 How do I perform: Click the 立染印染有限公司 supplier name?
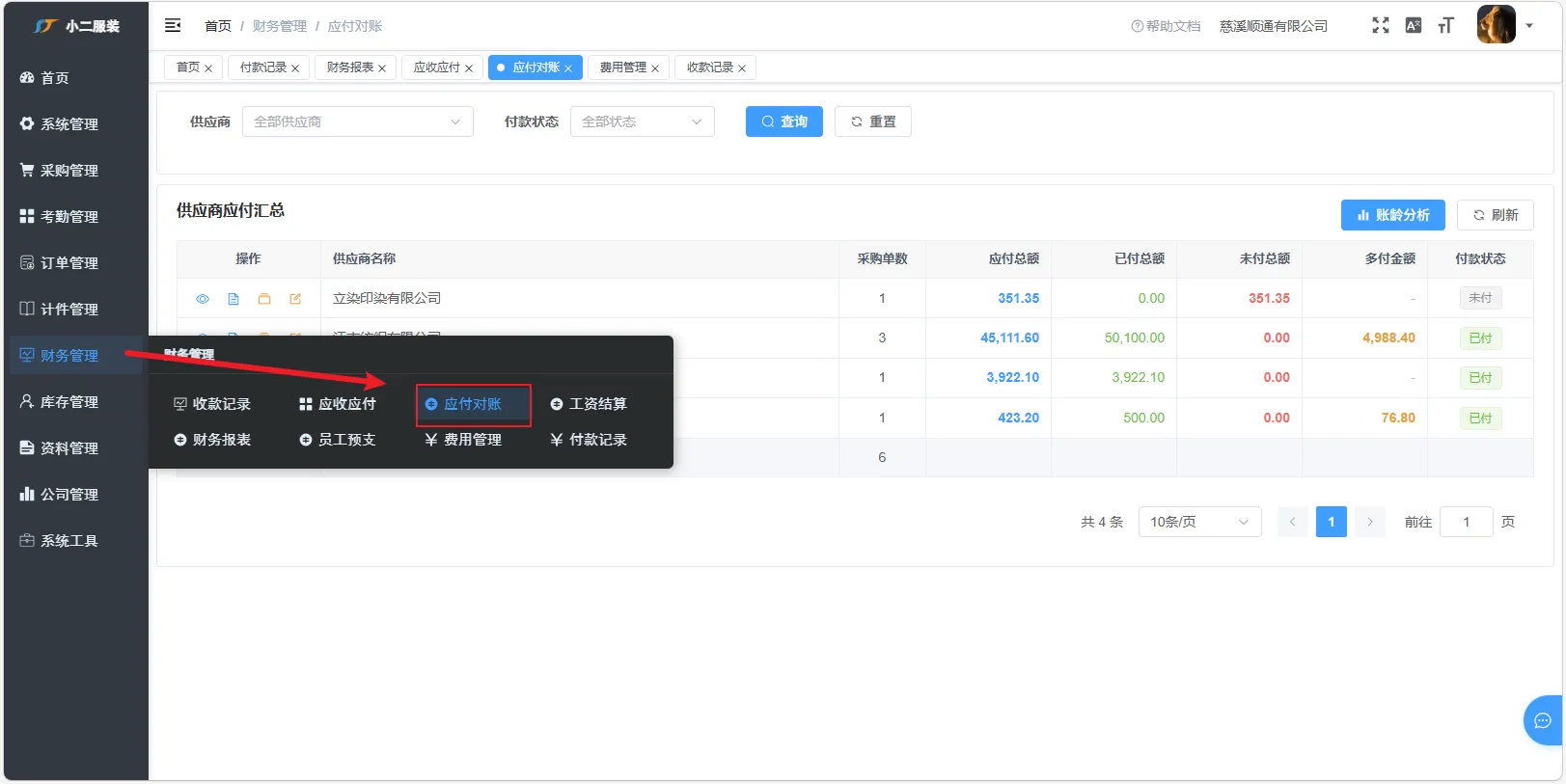[x=387, y=298]
